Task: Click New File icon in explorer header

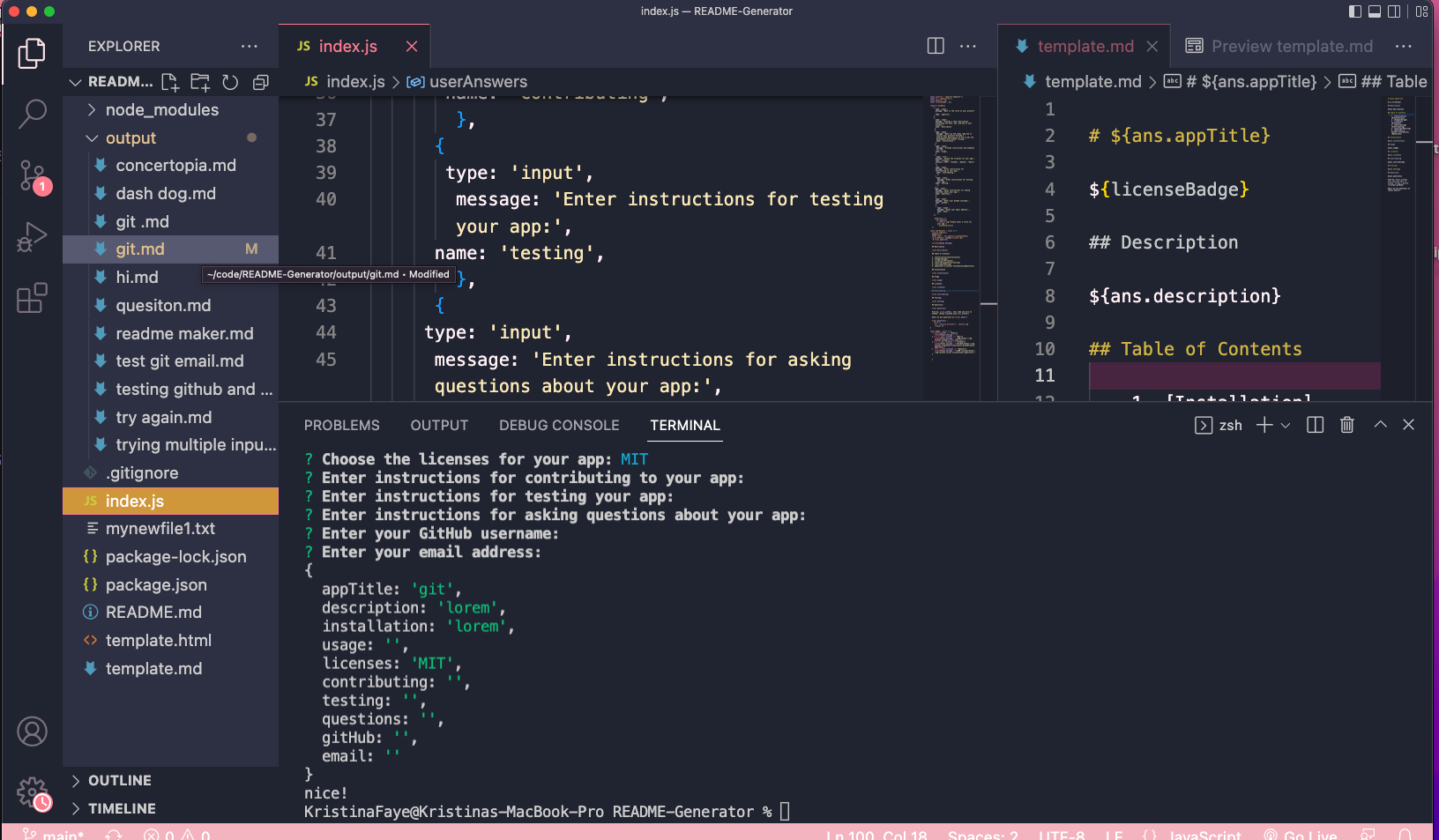Action: pos(170,82)
